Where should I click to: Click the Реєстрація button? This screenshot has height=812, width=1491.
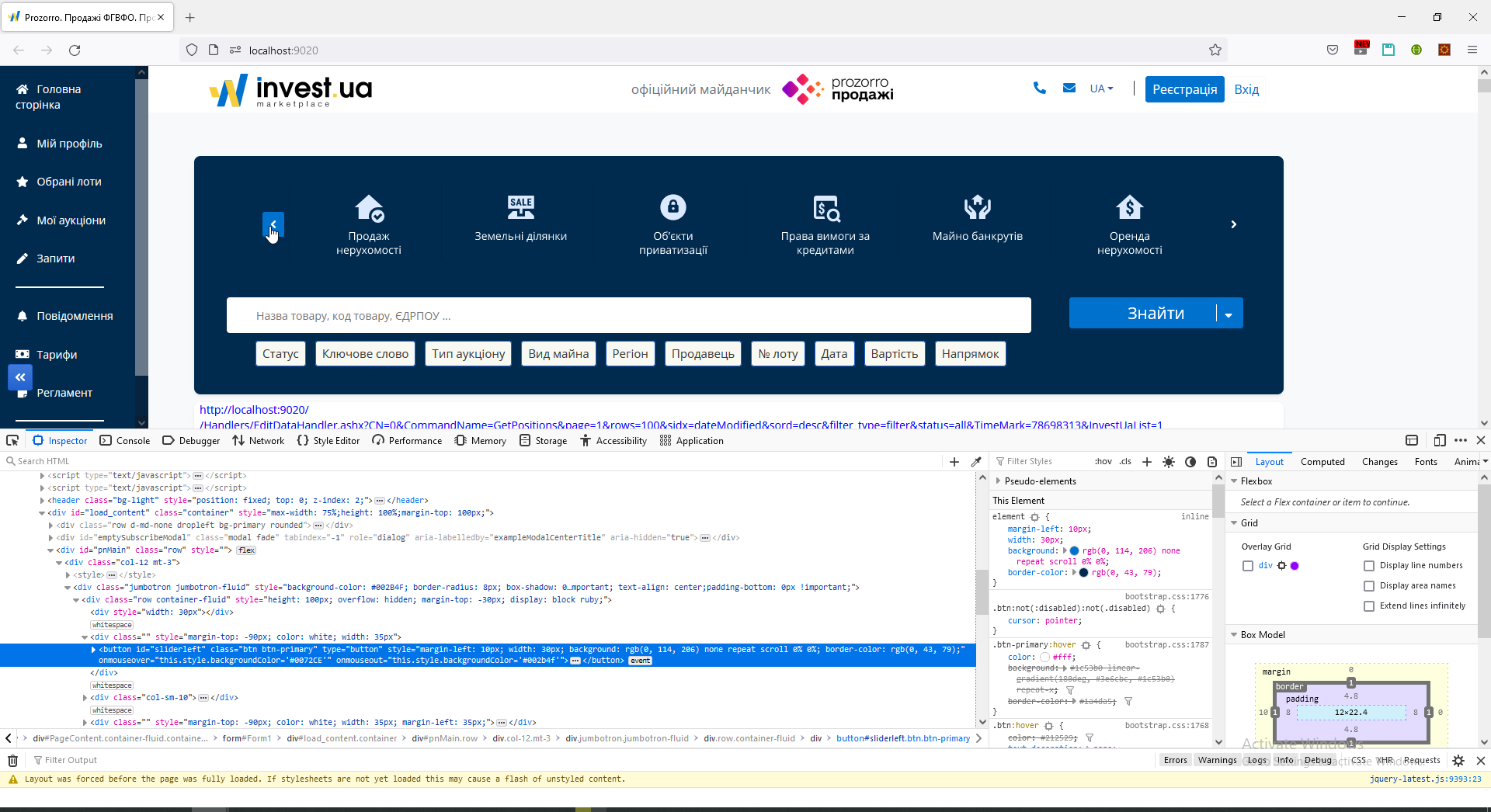(x=1185, y=89)
